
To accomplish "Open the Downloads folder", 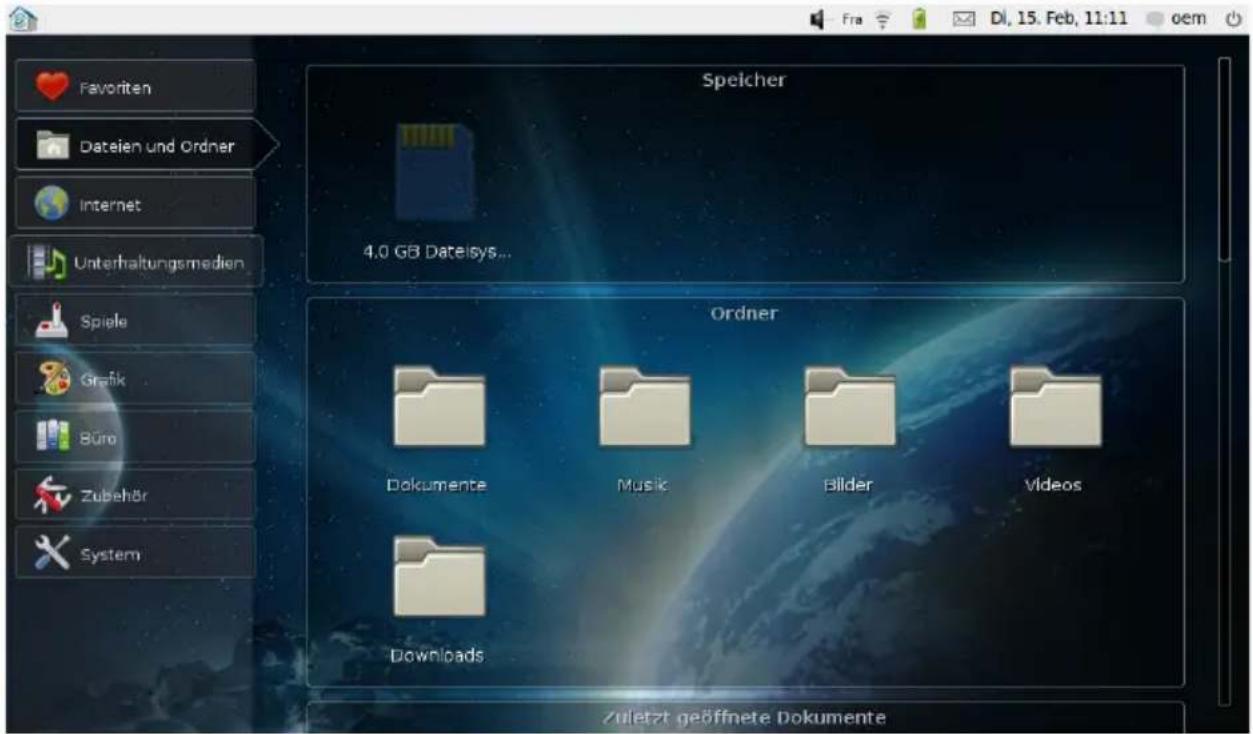I will (x=438, y=600).
